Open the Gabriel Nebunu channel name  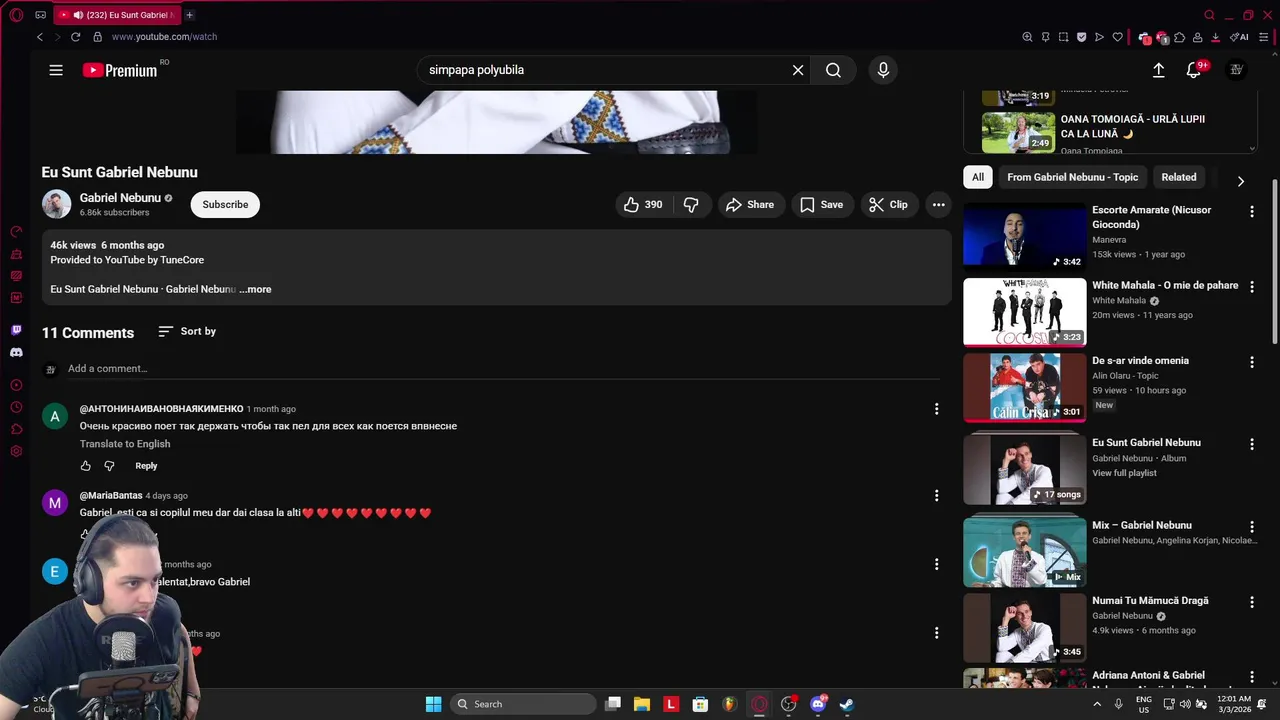point(120,198)
